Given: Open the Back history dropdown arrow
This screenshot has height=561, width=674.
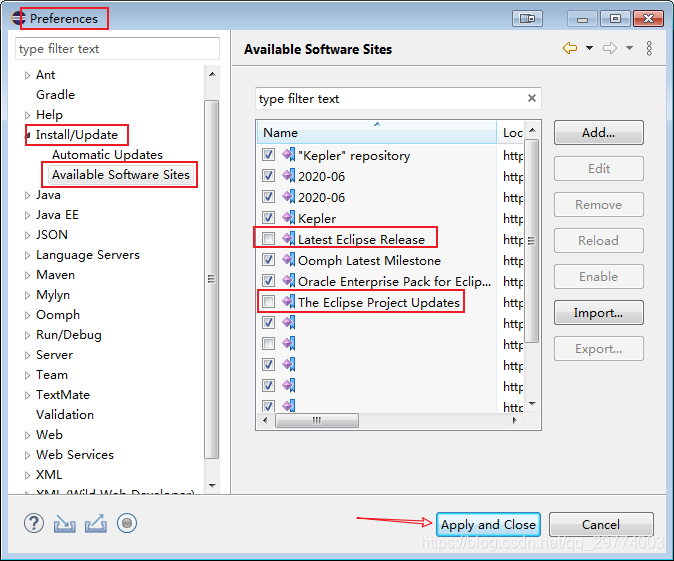Looking at the screenshot, I should pyautogui.click(x=589, y=48).
